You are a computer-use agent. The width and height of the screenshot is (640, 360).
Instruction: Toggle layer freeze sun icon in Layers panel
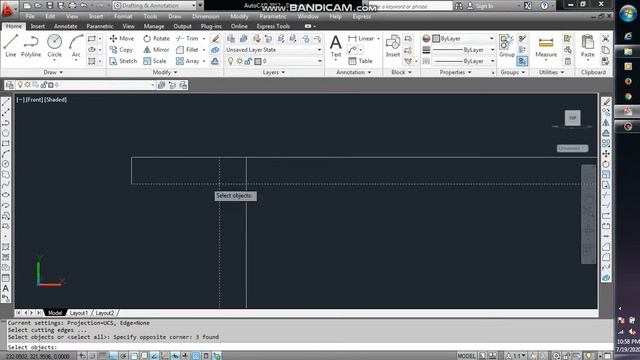coord(239,61)
